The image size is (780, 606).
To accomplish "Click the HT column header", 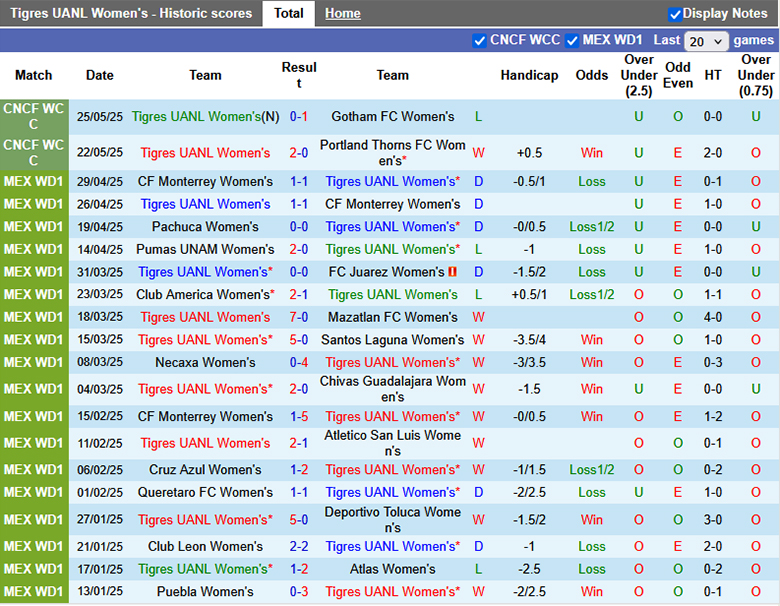I will (712, 75).
